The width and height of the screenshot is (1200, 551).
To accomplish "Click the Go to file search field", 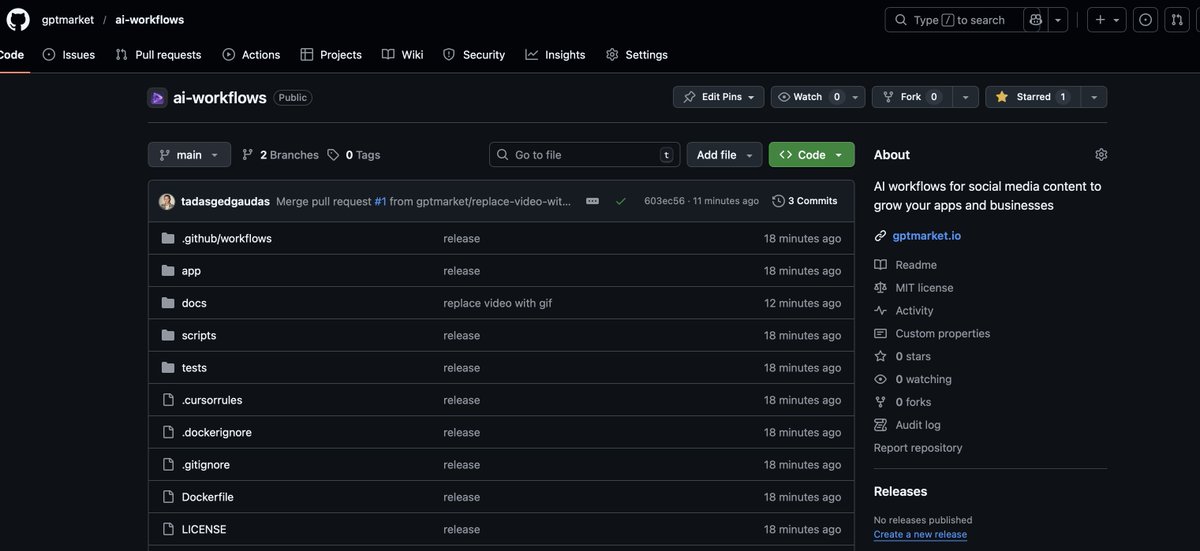I will pyautogui.click(x=585, y=155).
